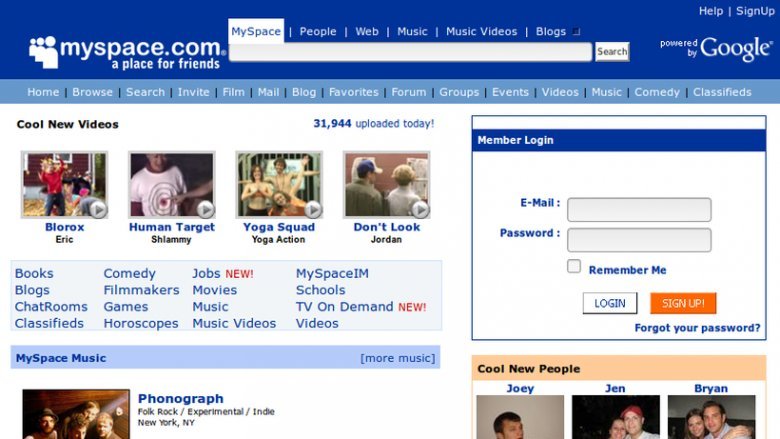Viewport: 780px width, 439px height.
Task: Play the Don't Look video thumbnail
Action: click(x=387, y=184)
